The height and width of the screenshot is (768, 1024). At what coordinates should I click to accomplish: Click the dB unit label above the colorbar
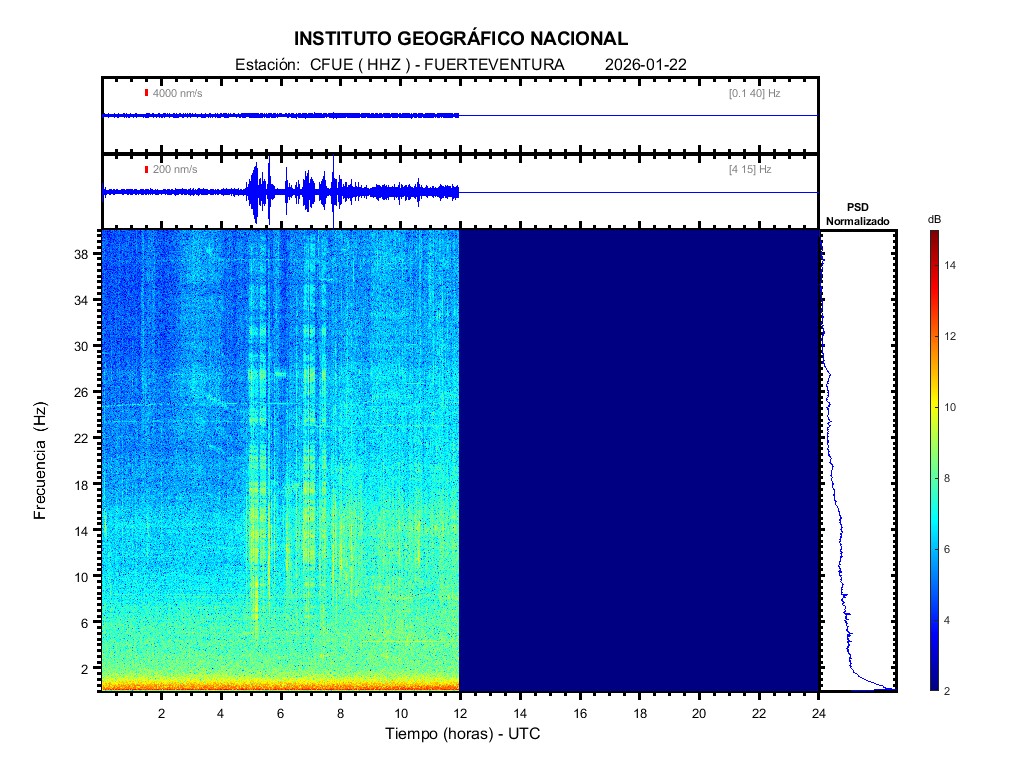pos(933,218)
